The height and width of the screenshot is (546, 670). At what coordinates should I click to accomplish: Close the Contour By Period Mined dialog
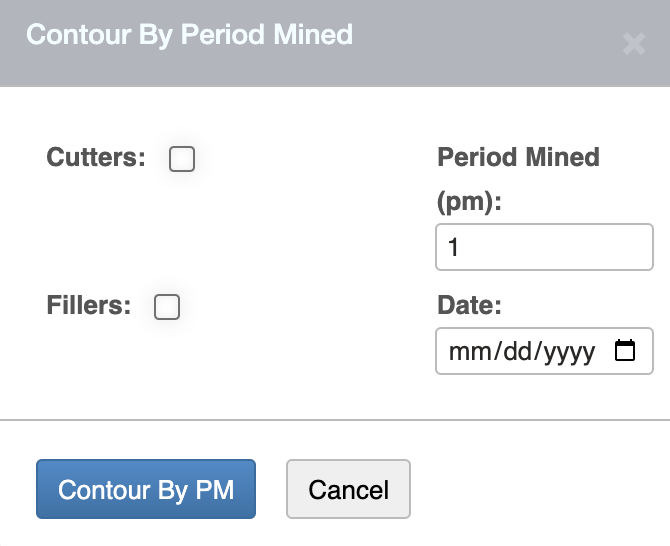pos(633,43)
